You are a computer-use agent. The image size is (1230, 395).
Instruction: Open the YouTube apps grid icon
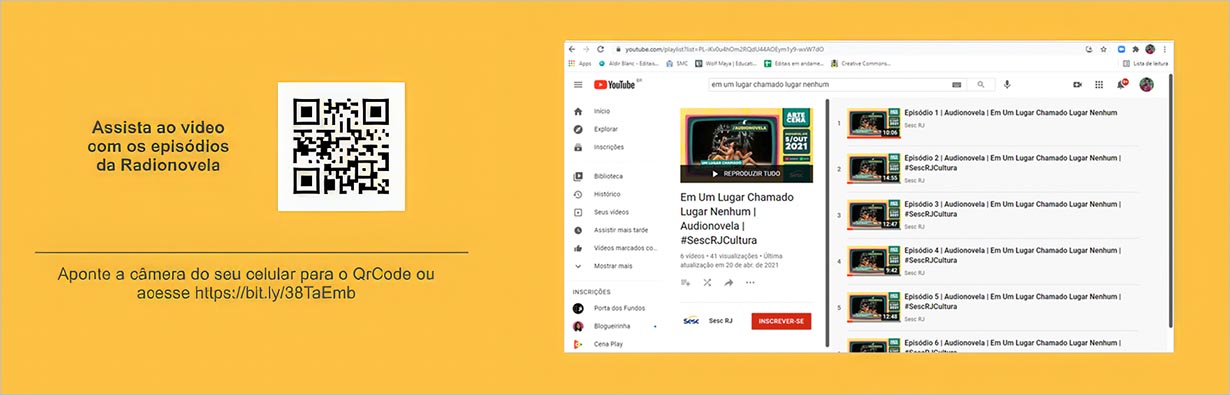tap(1099, 85)
